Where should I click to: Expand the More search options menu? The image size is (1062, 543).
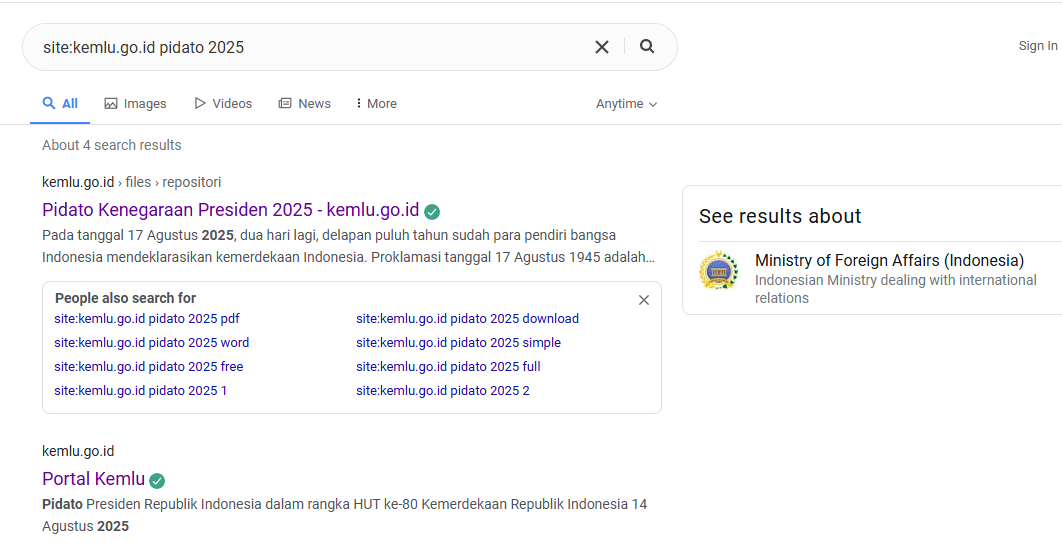click(x=376, y=104)
